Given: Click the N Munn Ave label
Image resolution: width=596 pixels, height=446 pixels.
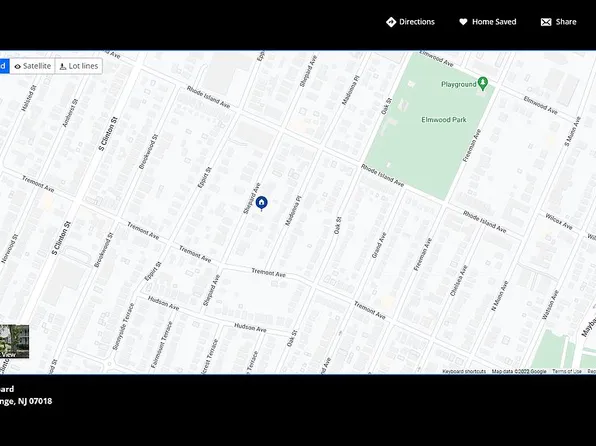Looking at the screenshot, I should tap(499, 296).
